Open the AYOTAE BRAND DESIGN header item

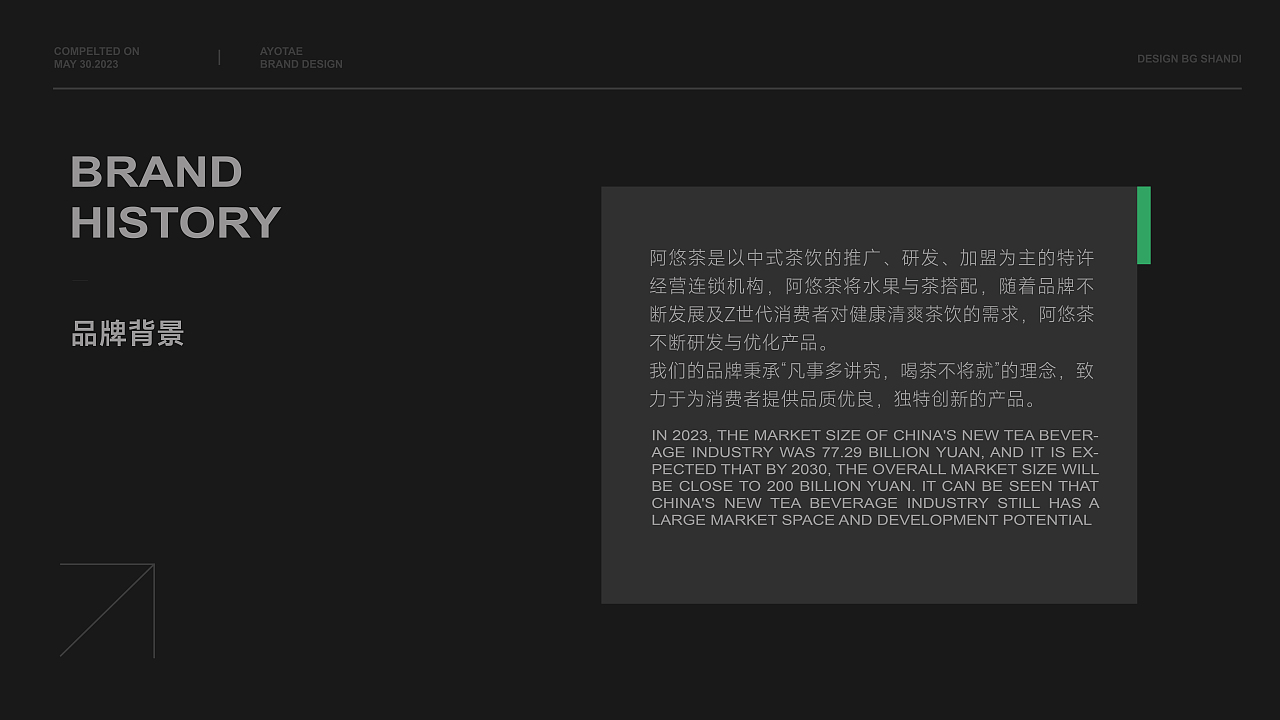301,57
